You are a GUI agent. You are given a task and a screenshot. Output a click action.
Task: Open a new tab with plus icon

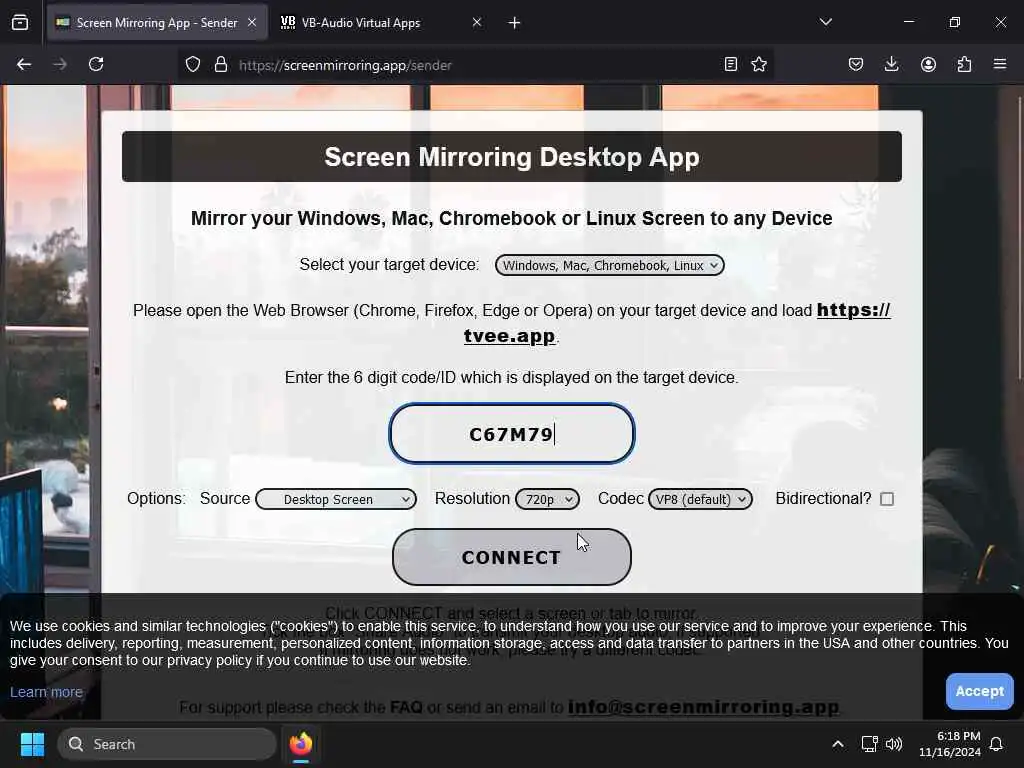pos(515,23)
